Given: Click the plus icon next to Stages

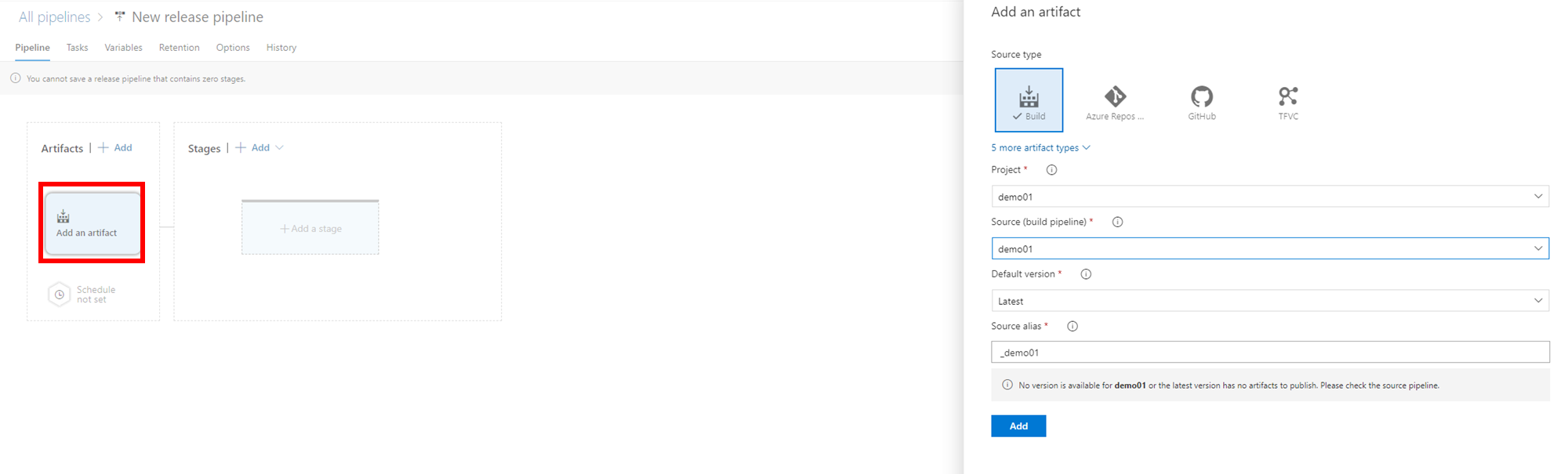Looking at the screenshot, I should [241, 147].
